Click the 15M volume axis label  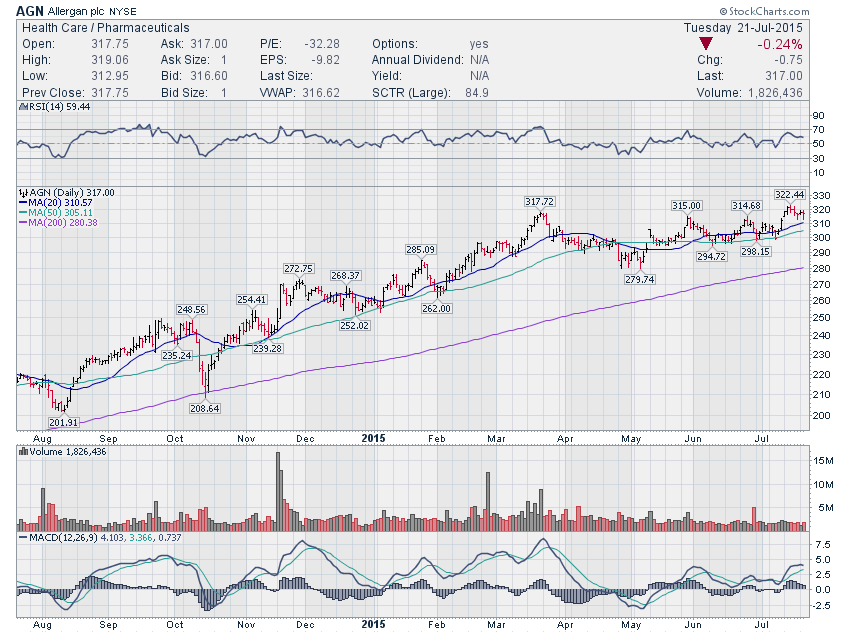tap(823, 461)
